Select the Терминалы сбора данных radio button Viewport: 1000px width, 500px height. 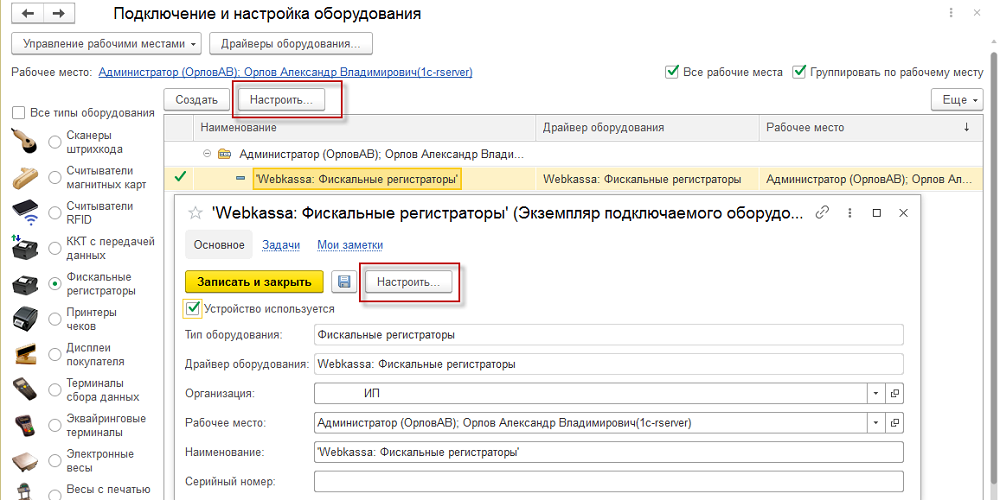click(55, 390)
